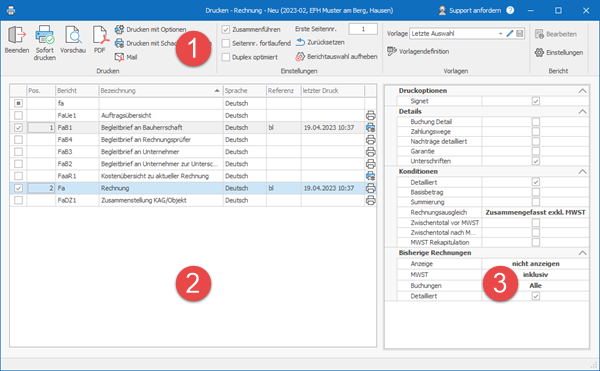Viewport: 600px width, 371px height.
Task: Click printer icon in FaUe1 row
Action: [x=370, y=116]
